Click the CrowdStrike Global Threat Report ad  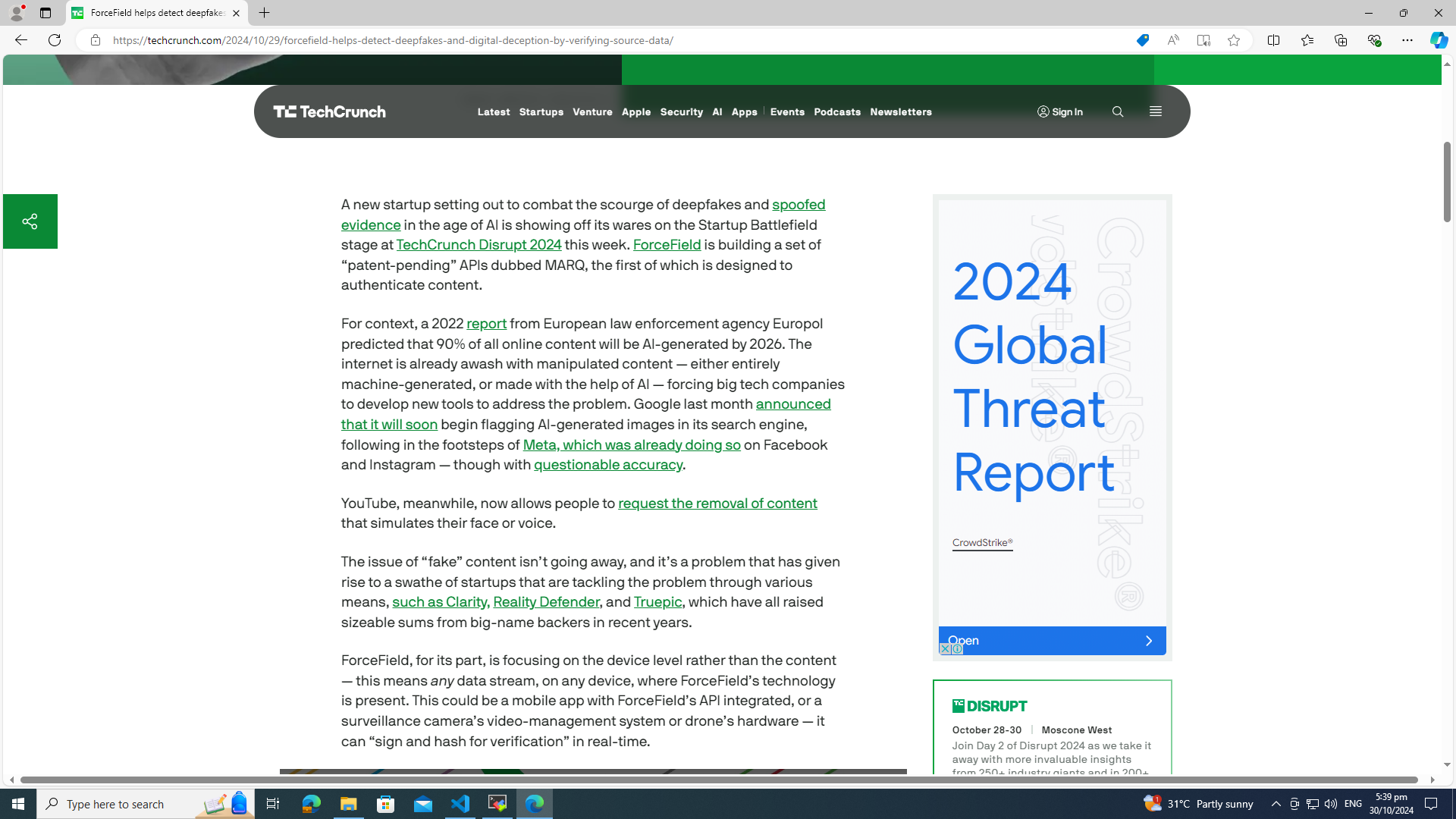[1052, 413]
